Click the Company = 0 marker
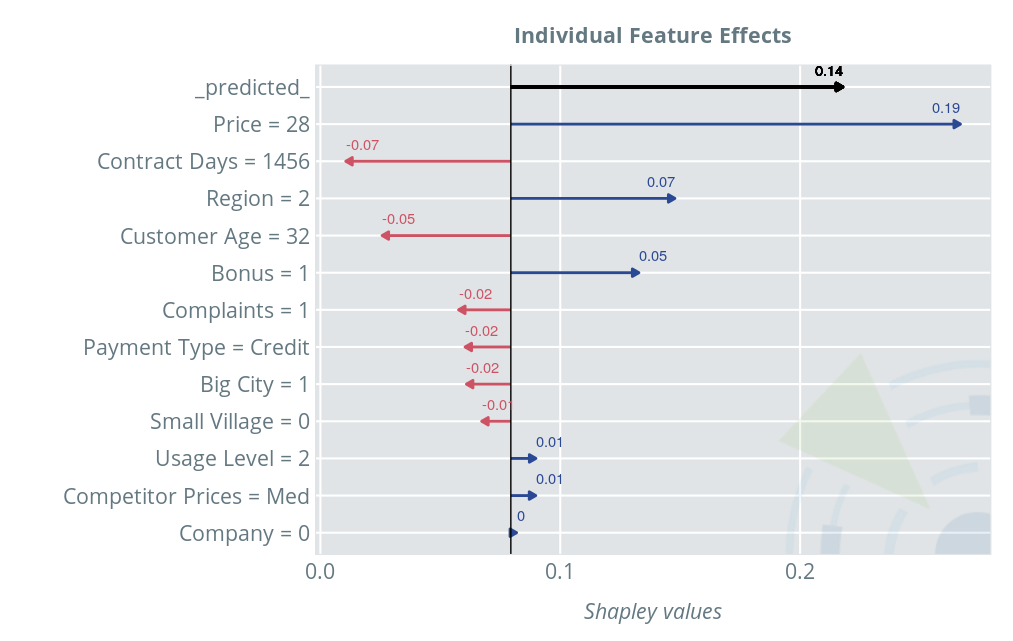This screenshot has width=1013, height=641. pos(513,533)
